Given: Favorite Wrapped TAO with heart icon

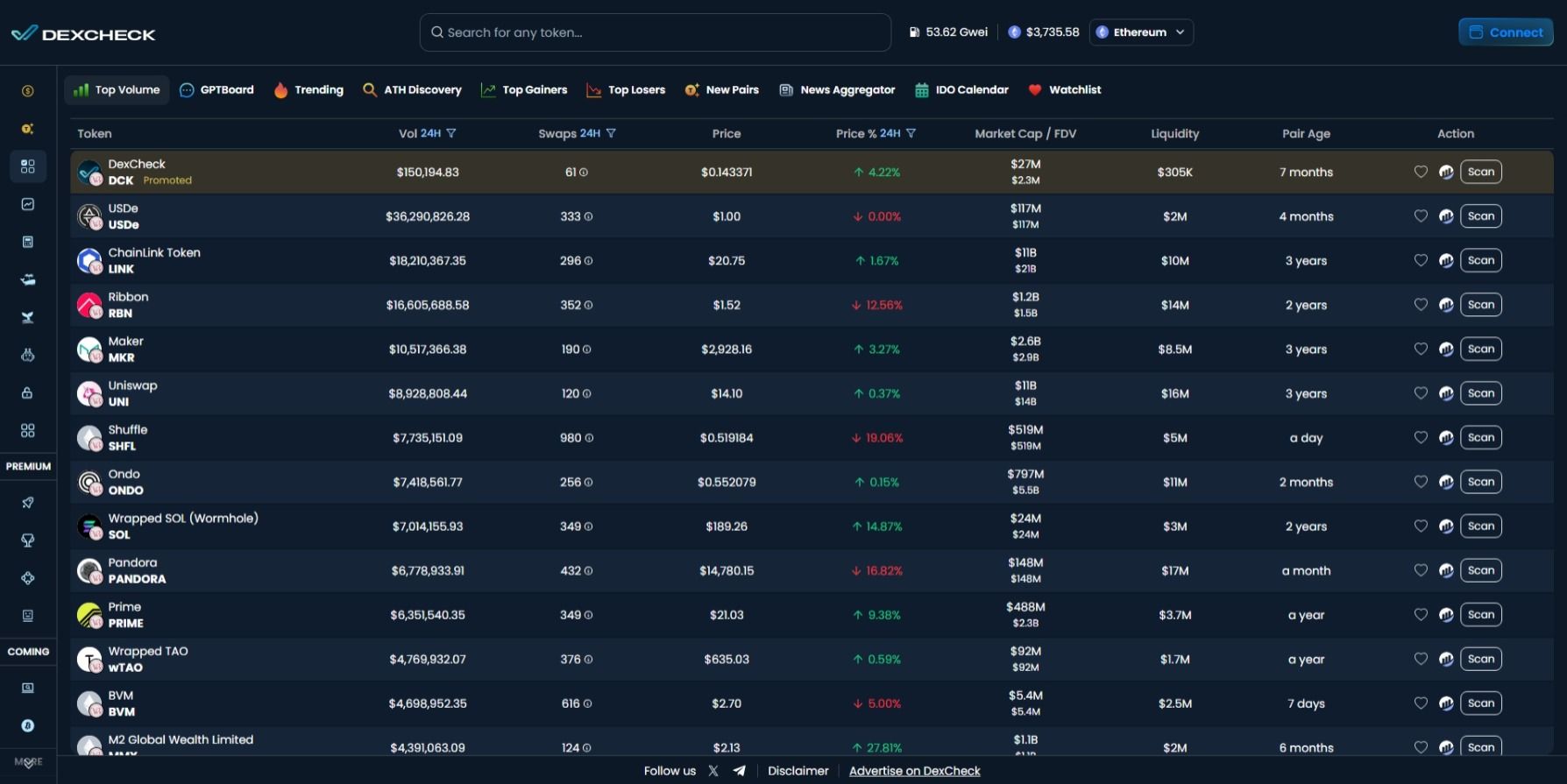Looking at the screenshot, I should pyautogui.click(x=1421, y=659).
